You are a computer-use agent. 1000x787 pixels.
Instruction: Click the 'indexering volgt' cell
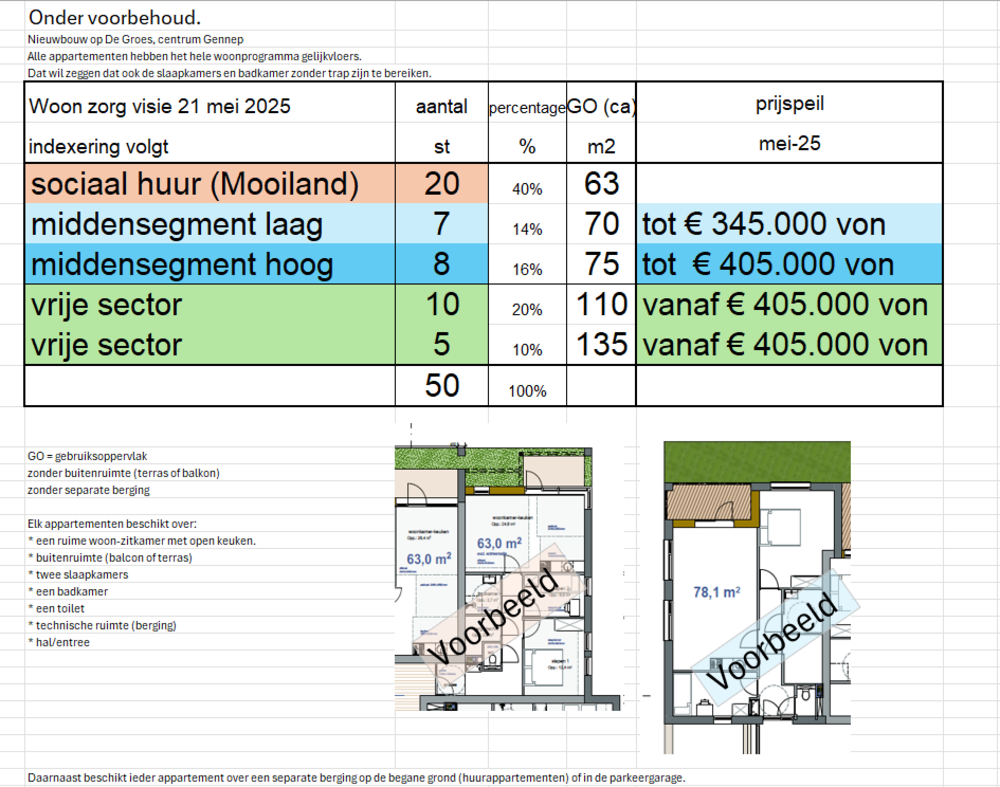coord(99,147)
